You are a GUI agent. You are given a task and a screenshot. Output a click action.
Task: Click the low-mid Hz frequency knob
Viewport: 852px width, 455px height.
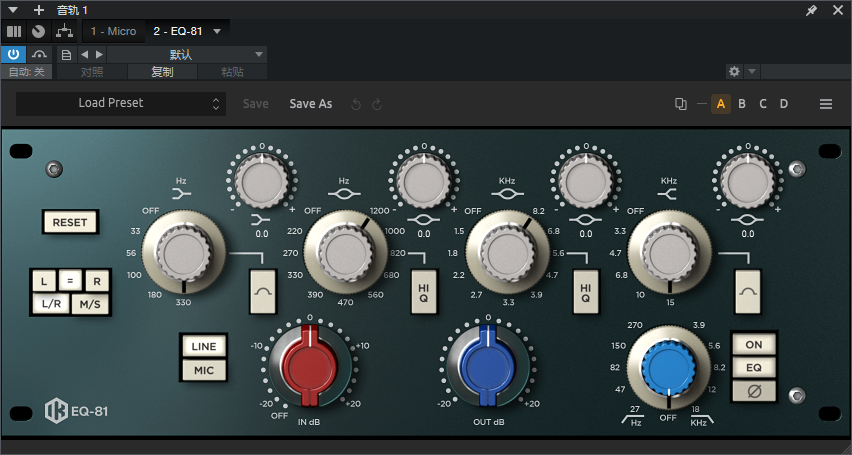pos(346,253)
